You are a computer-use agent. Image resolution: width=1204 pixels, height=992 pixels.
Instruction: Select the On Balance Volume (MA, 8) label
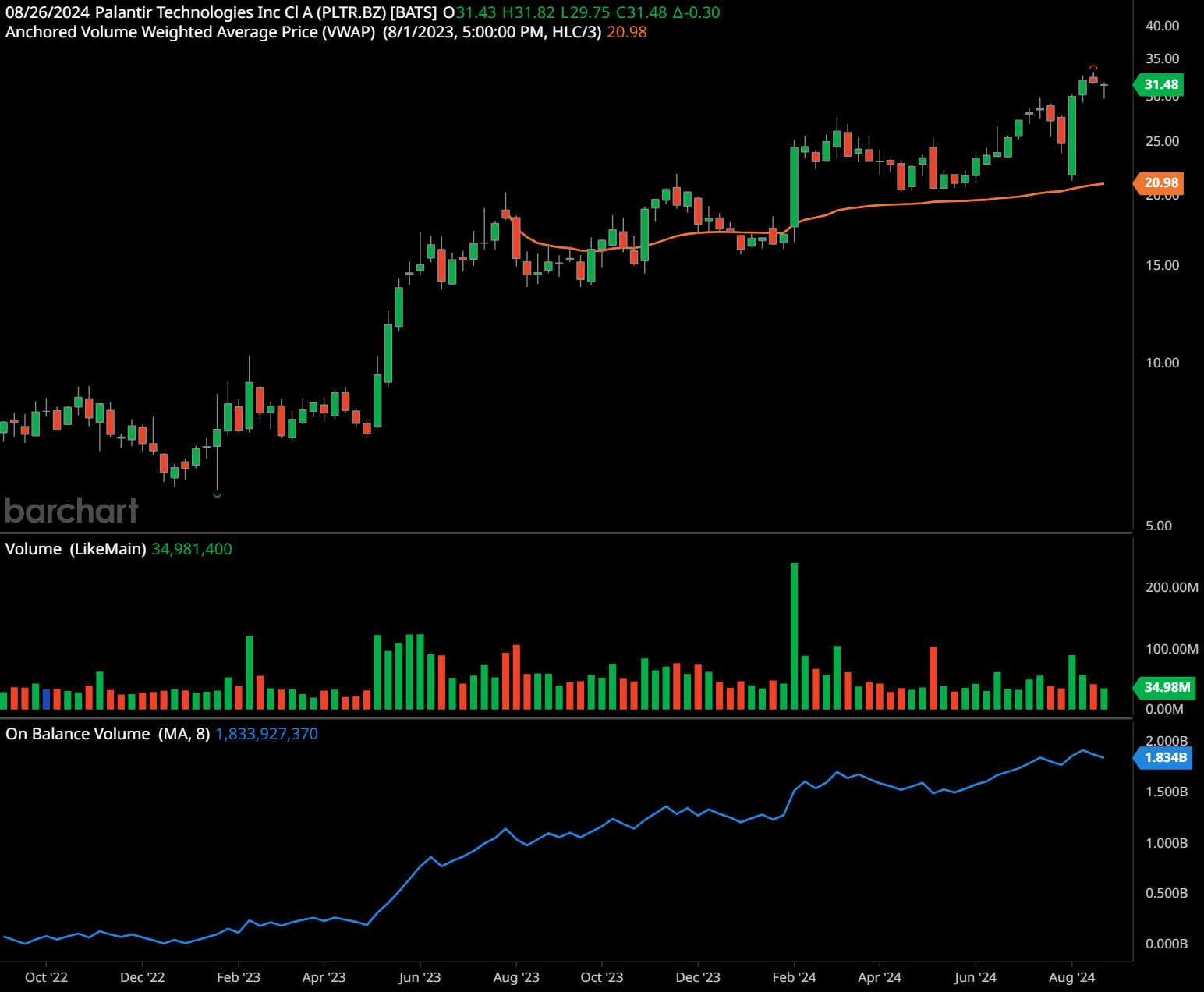click(x=108, y=734)
